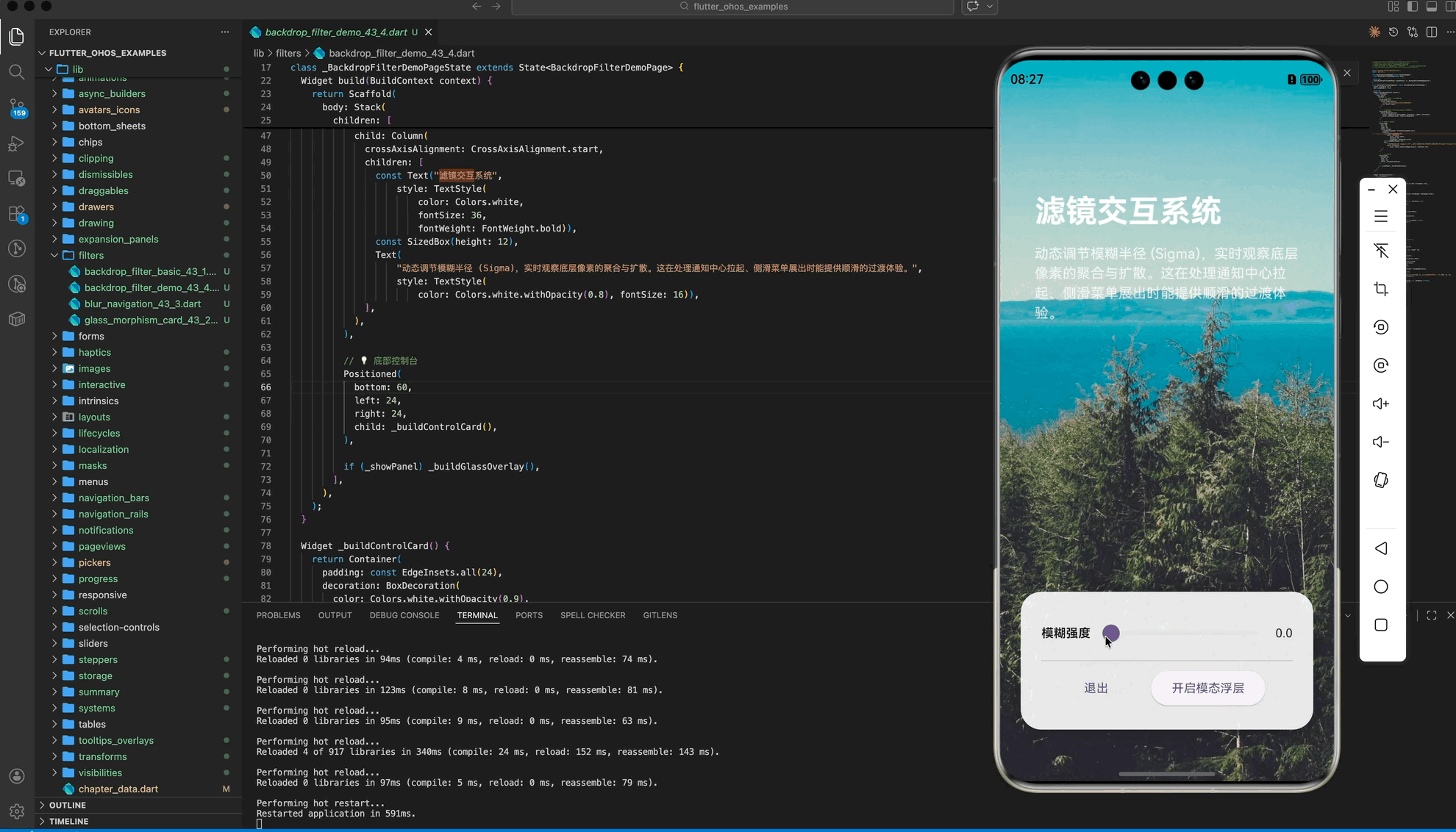Open the Manage gear icon at the bottom left
The image size is (1456, 832).
click(x=16, y=811)
